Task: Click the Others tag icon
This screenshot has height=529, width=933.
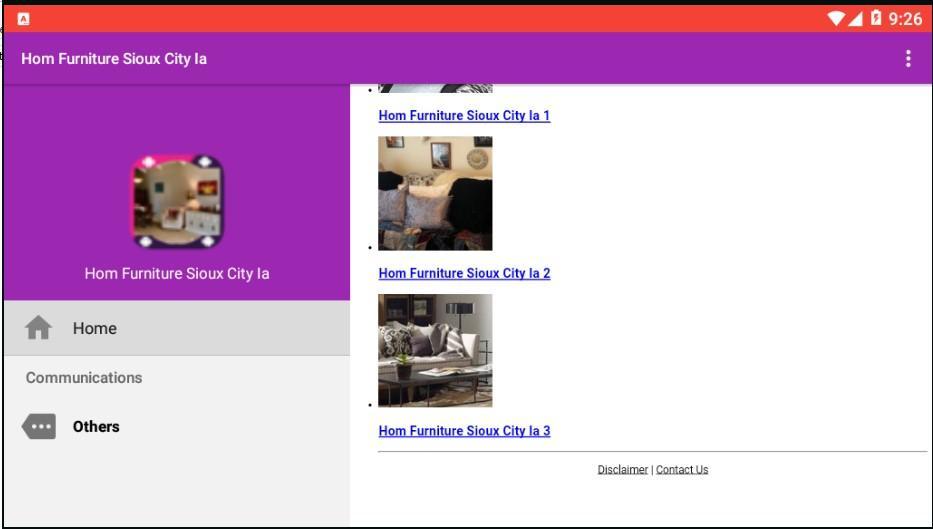Action: point(39,427)
